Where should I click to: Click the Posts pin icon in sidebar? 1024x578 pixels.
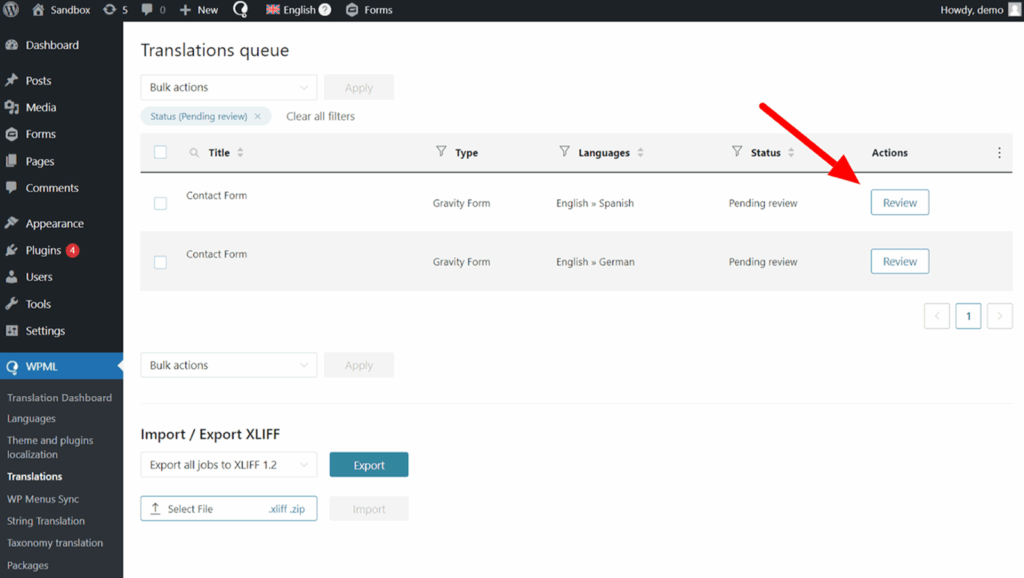pos(12,80)
